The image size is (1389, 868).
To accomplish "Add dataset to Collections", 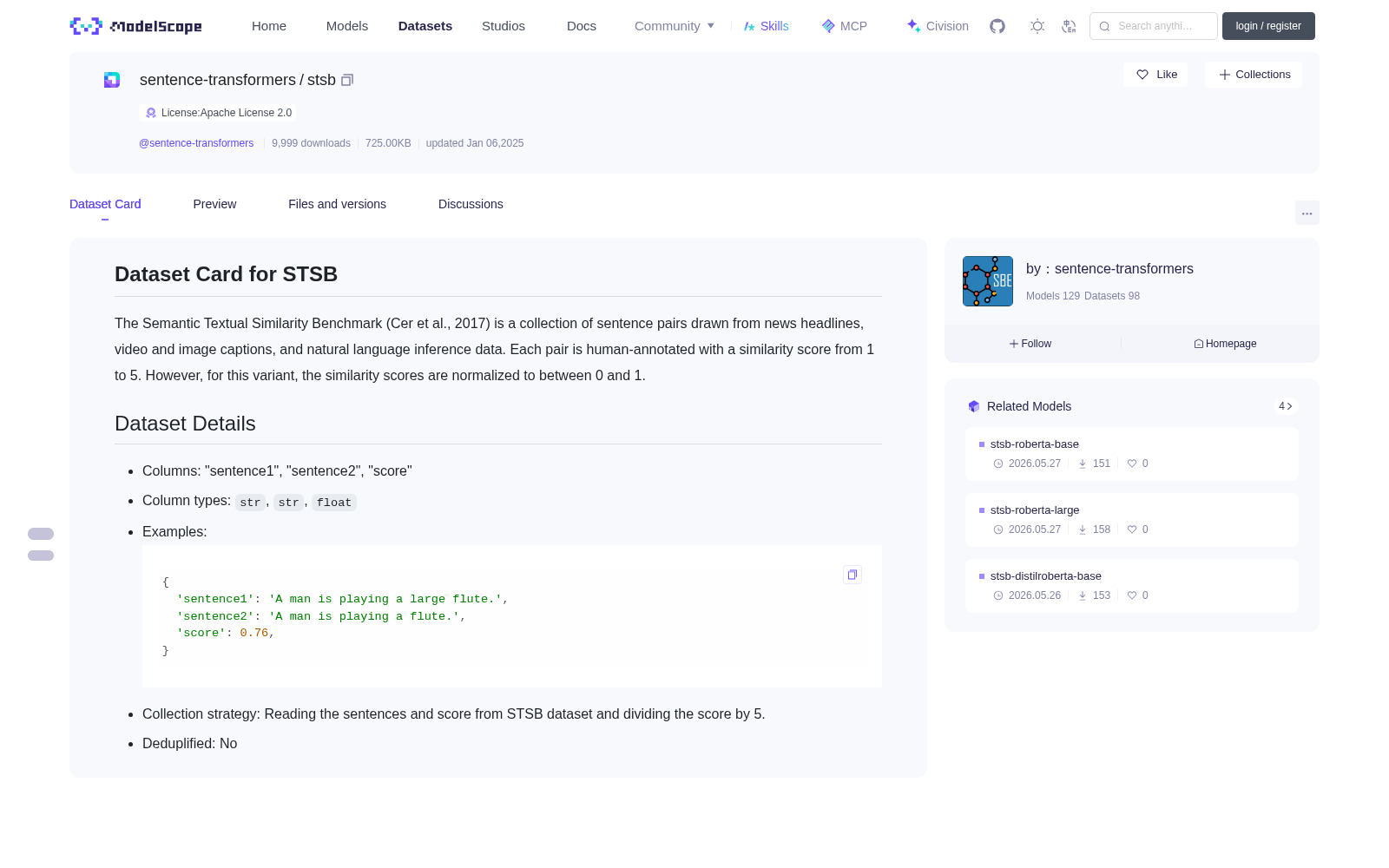I will tap(1254, 75).
